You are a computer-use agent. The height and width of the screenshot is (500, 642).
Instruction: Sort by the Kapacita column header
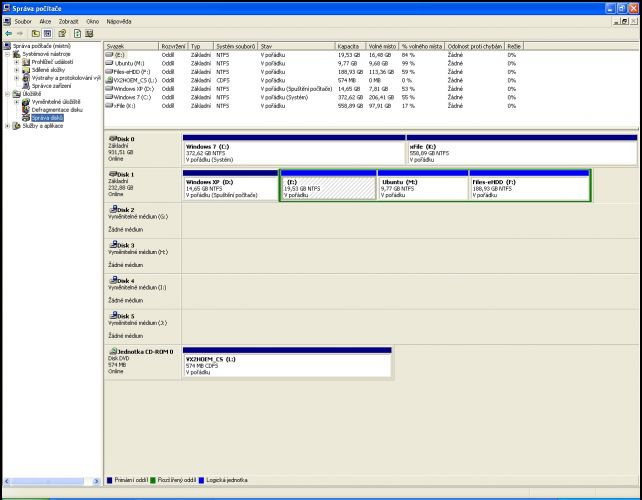350,46
